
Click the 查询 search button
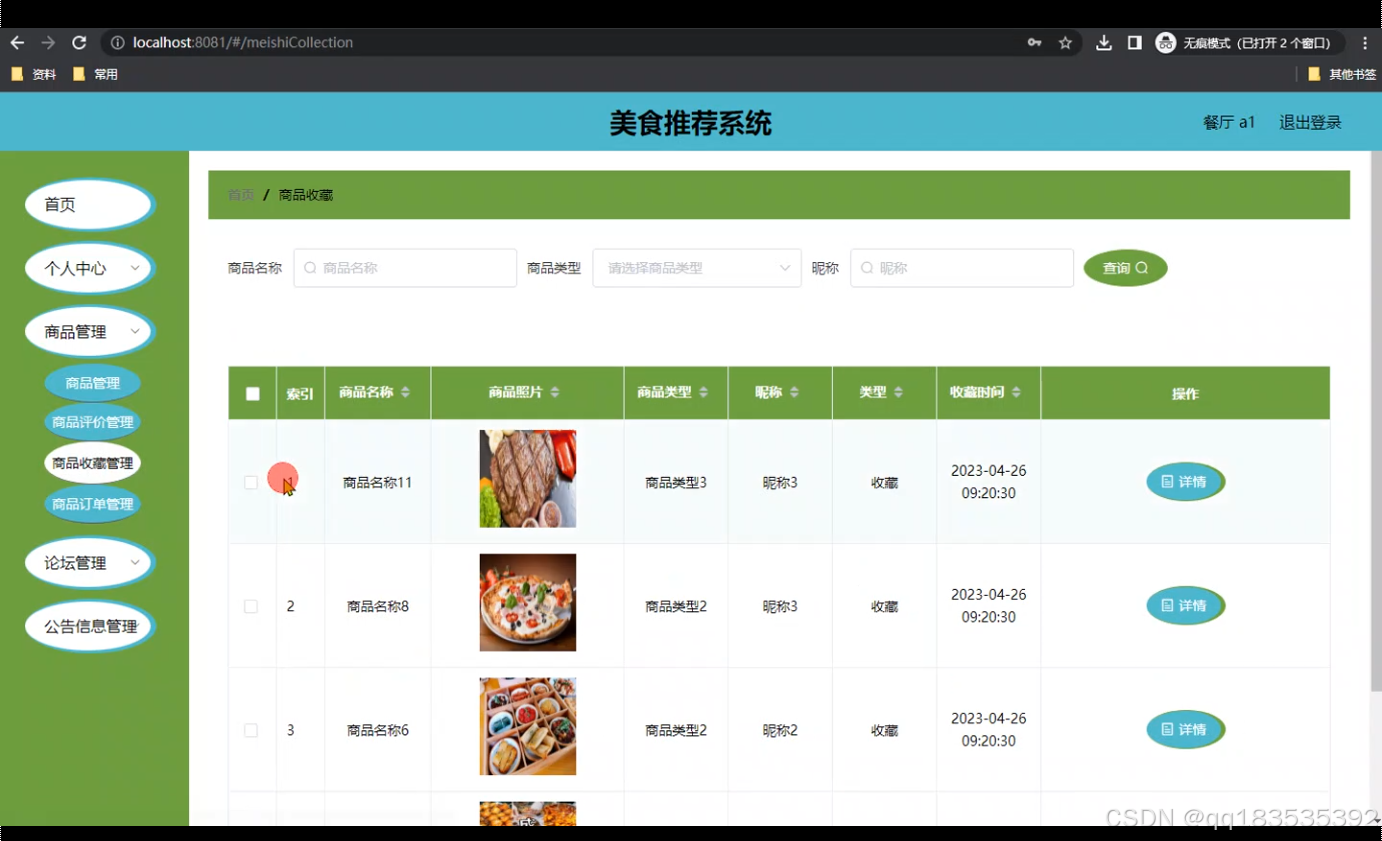1125,268
